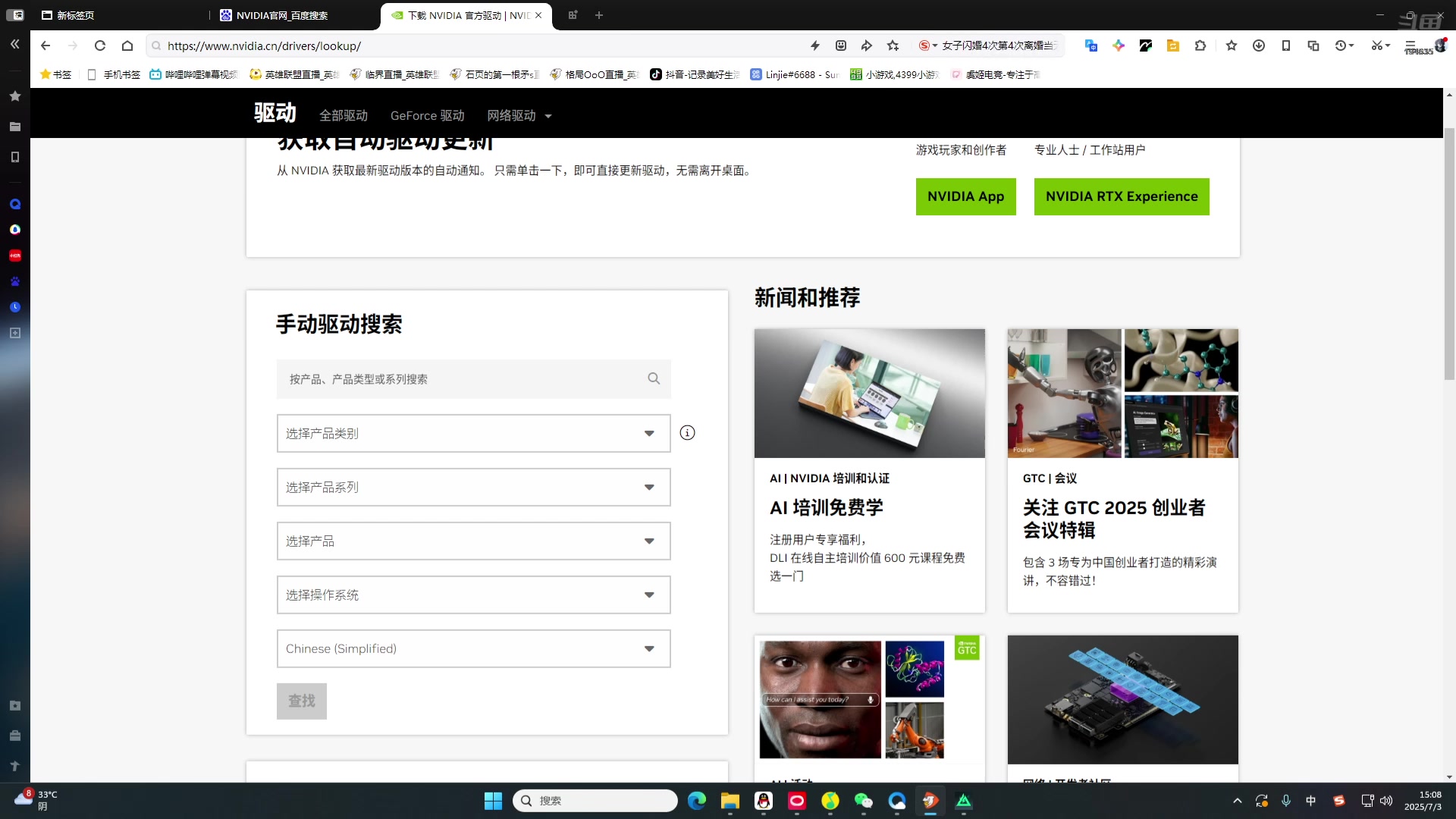This screenshot has height=819, width=1456.
Task: Collapse the left sidebar with double-chevron icon
Action: [x=14, y=44]
